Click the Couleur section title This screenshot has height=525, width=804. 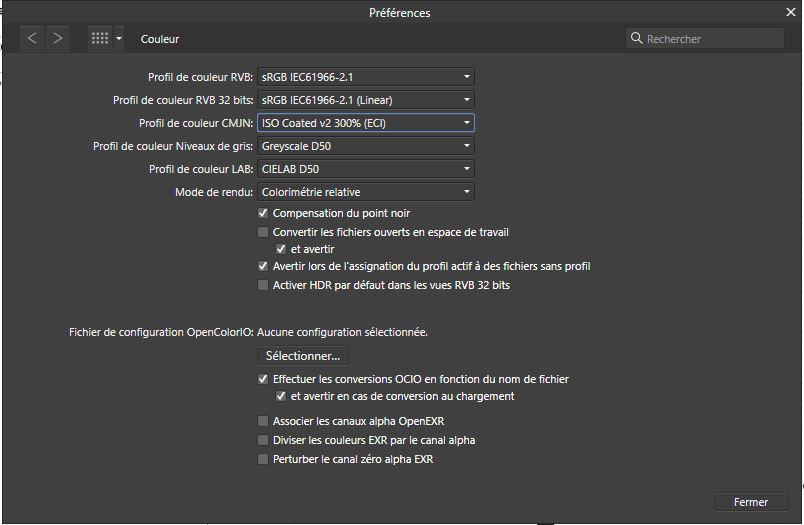tap(160, 39)
